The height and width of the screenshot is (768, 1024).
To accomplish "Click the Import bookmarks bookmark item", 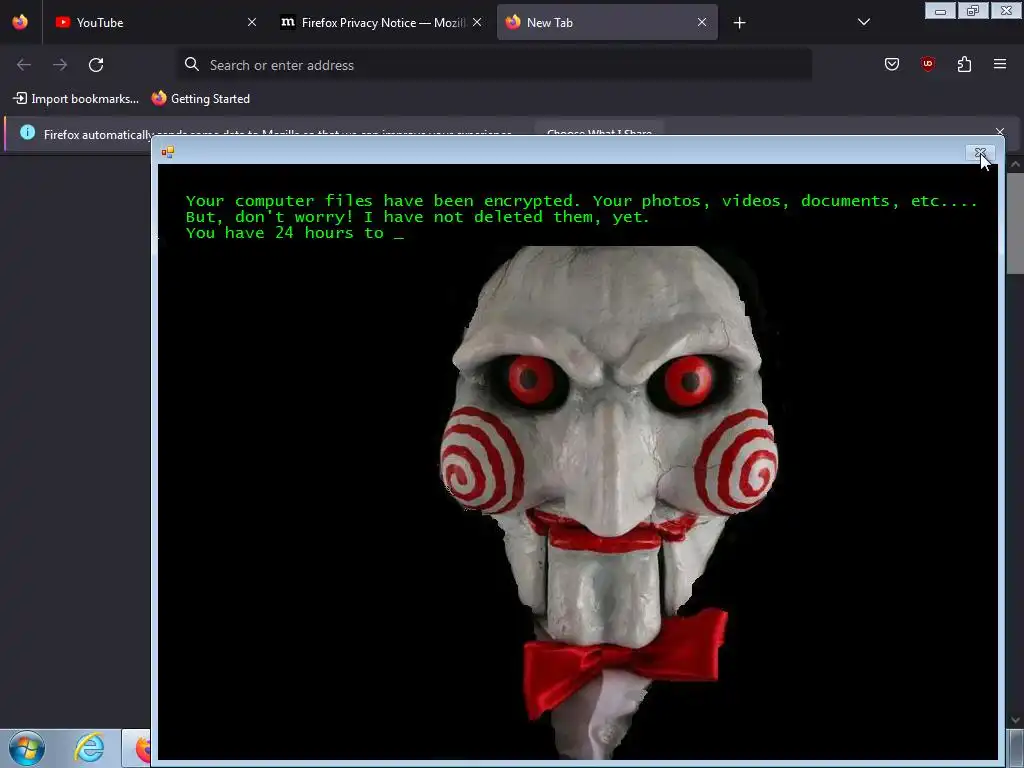I will tap(76, 99).
